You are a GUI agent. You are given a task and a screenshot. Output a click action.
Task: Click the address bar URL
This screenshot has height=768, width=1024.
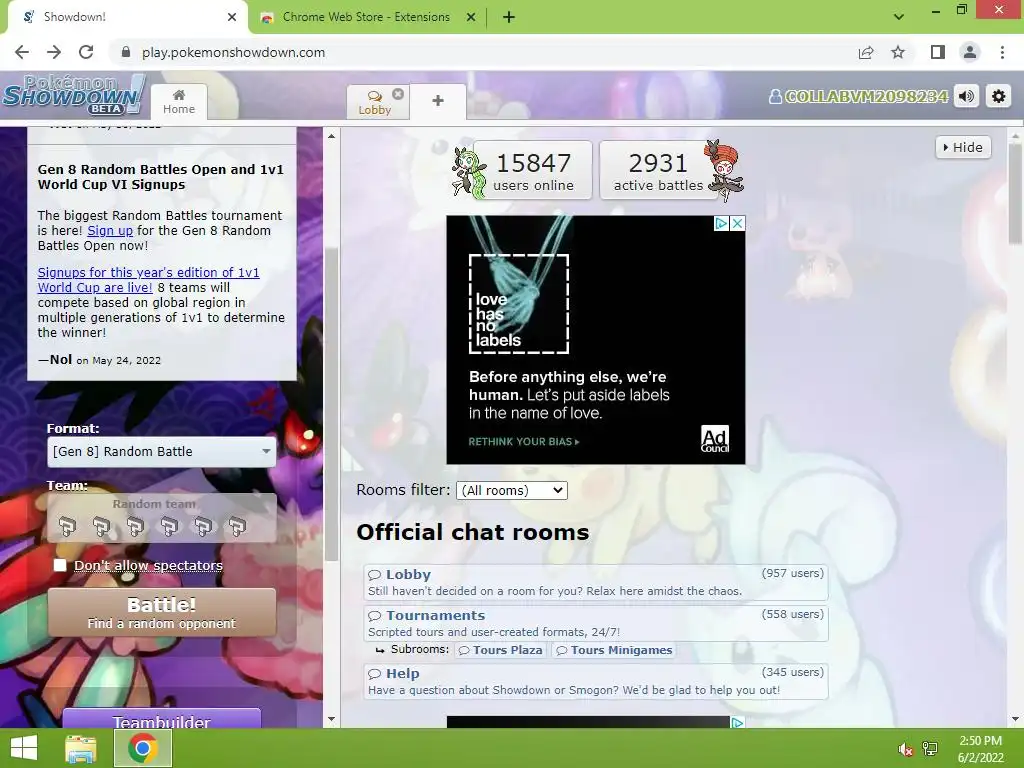point(233,52)
